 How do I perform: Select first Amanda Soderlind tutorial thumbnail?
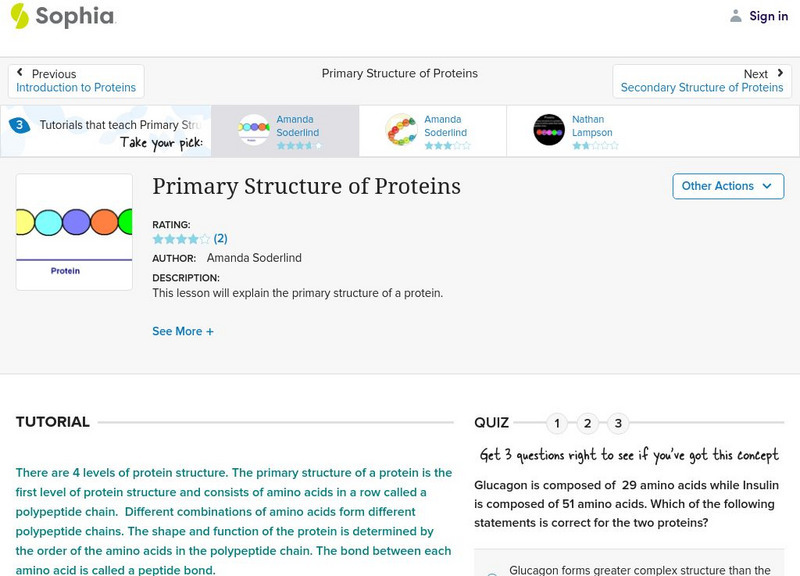[x=254, y=130]
